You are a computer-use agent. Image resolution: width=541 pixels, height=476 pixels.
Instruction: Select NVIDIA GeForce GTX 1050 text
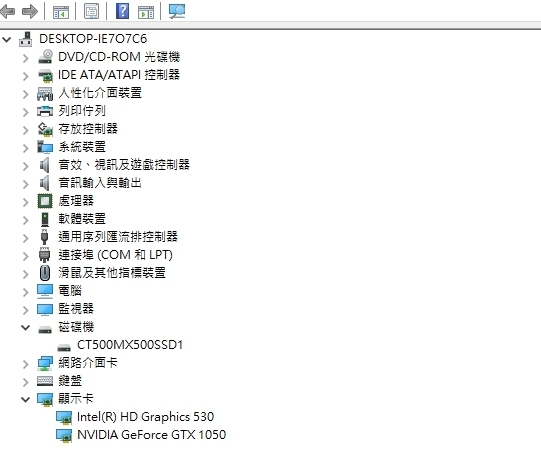(x=151, y=435)
